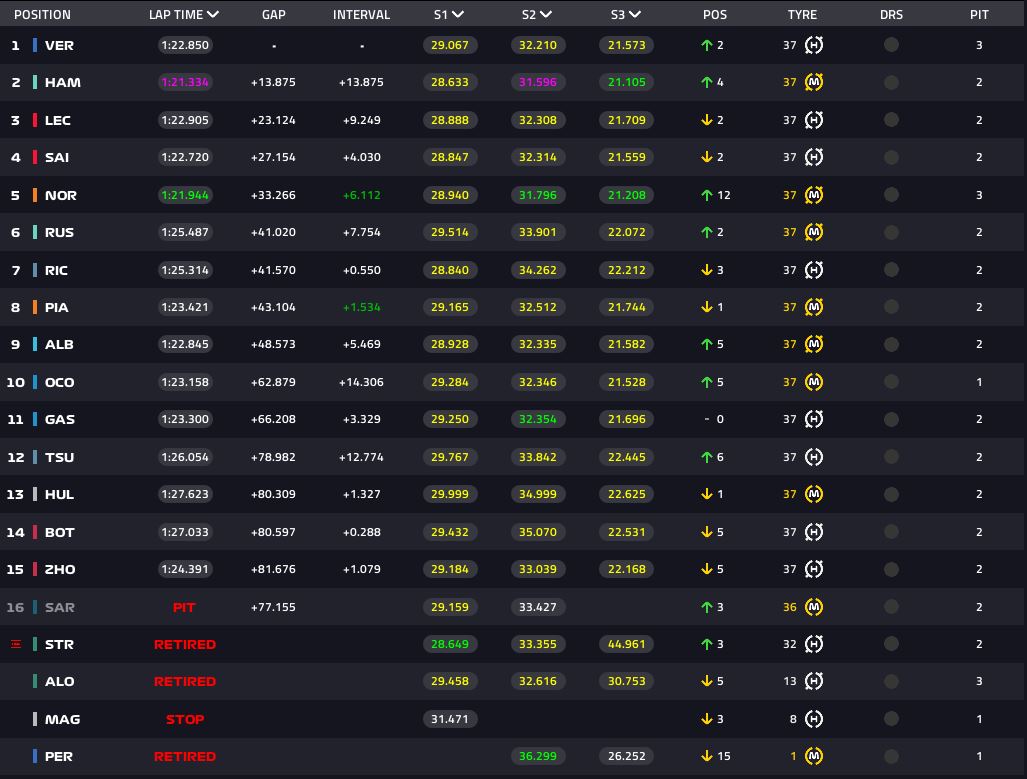
Task: Toggle the DRS indicator for RUS
Action: [x=891, y=232]
